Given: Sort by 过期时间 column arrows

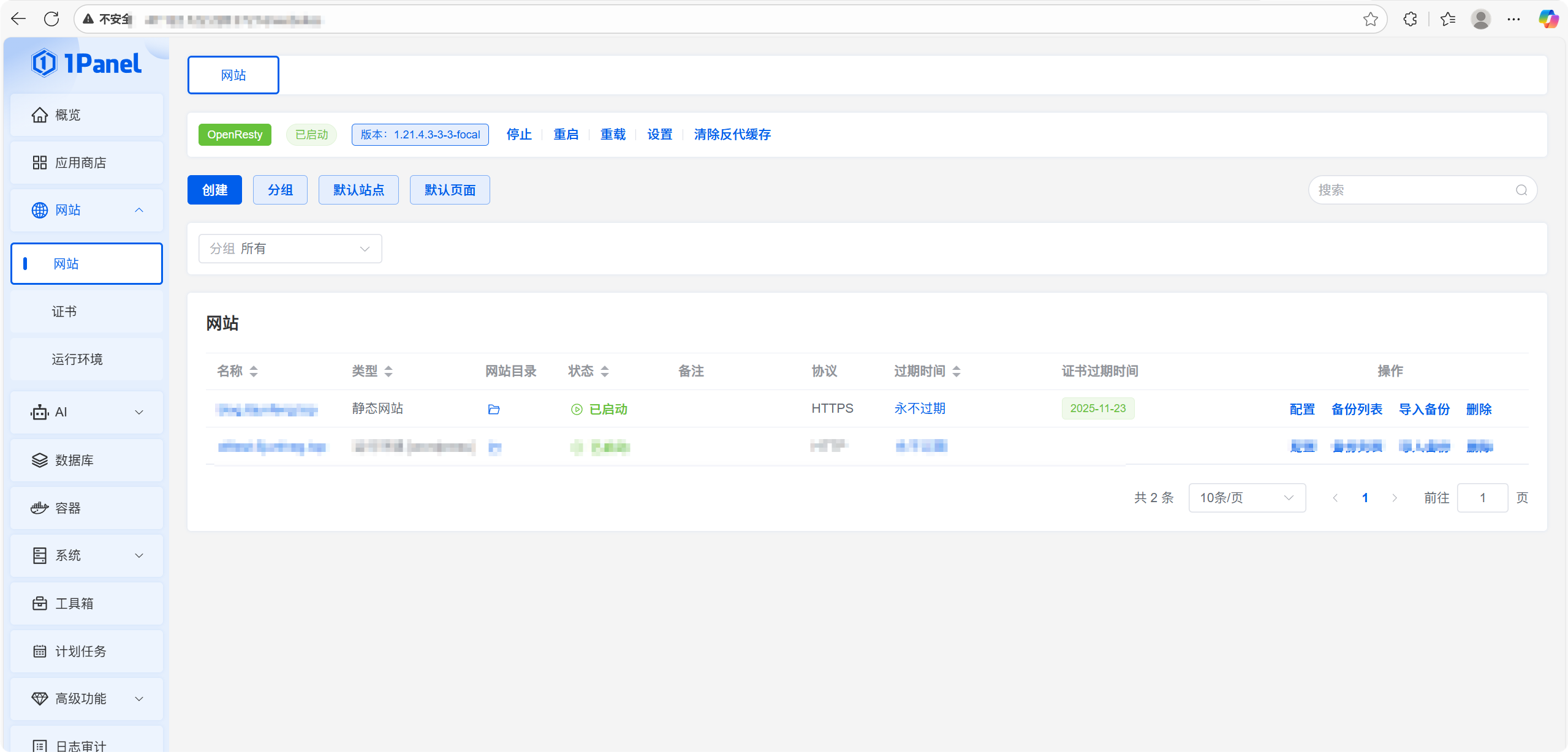Looking at the screenshot, I should click(956, 371).
